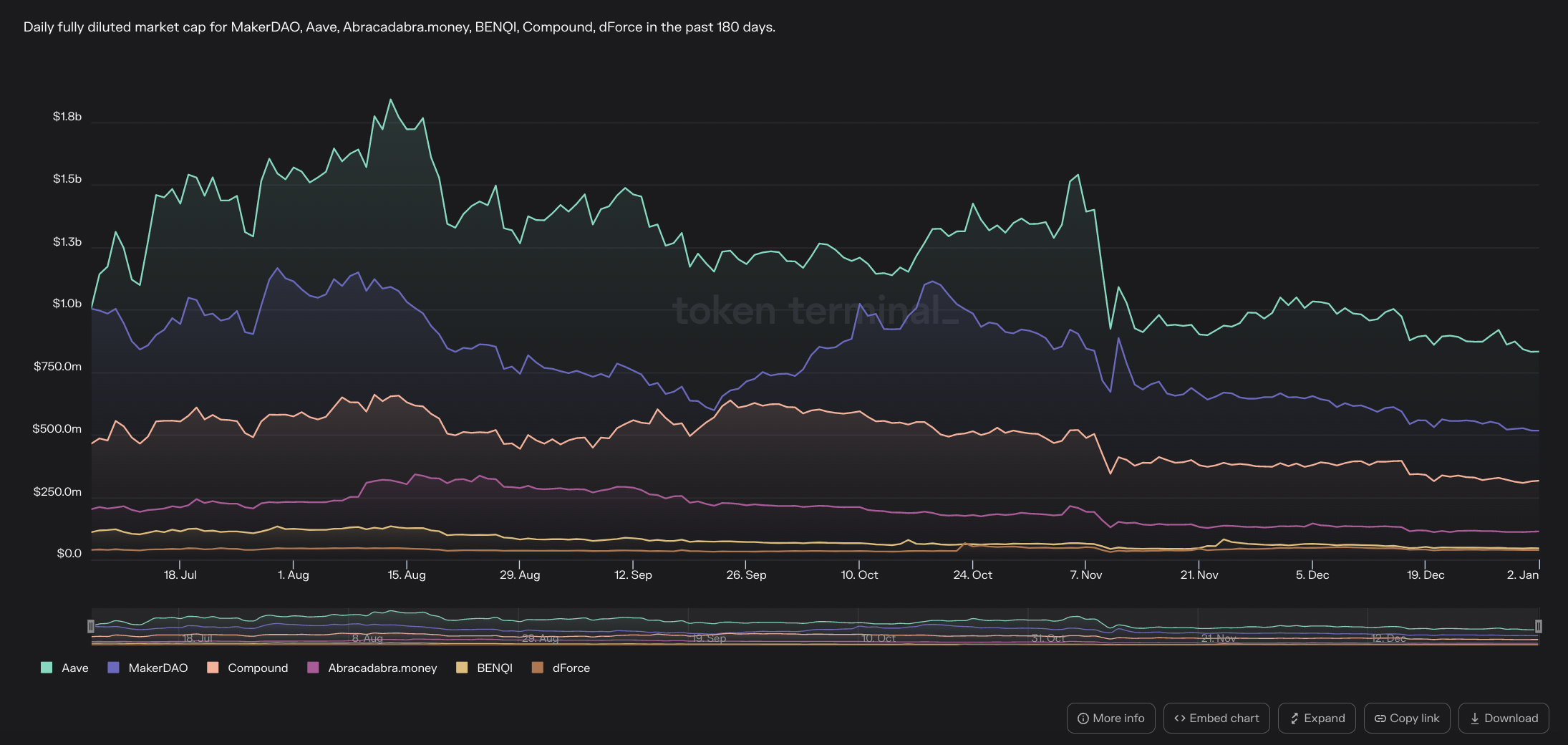Click the $1.0b y-axis label
The height and width of the screenshot is (745, 1568).
(x=67, y=304)
